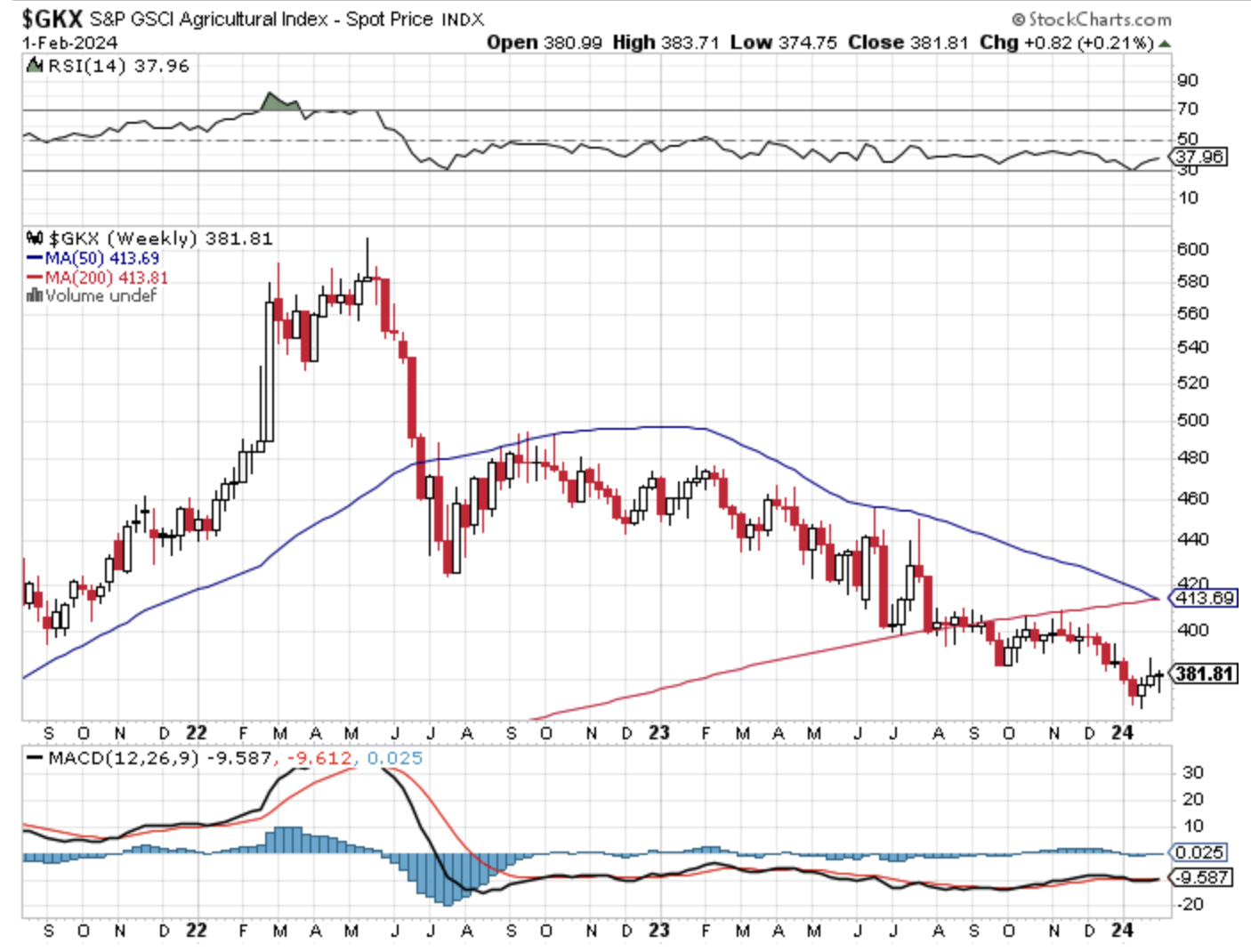Click the '22' year label under MACD panel
The height and width of the screenshot is (952, 1251).
pos(197,930)
